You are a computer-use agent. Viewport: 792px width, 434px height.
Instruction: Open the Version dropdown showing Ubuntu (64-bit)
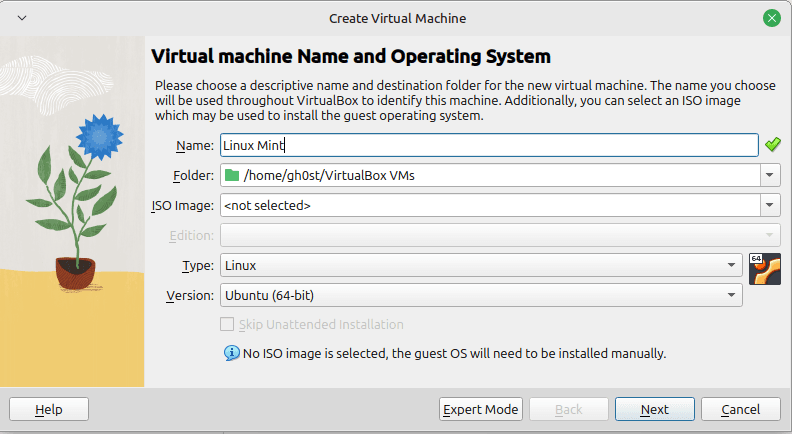481,295
